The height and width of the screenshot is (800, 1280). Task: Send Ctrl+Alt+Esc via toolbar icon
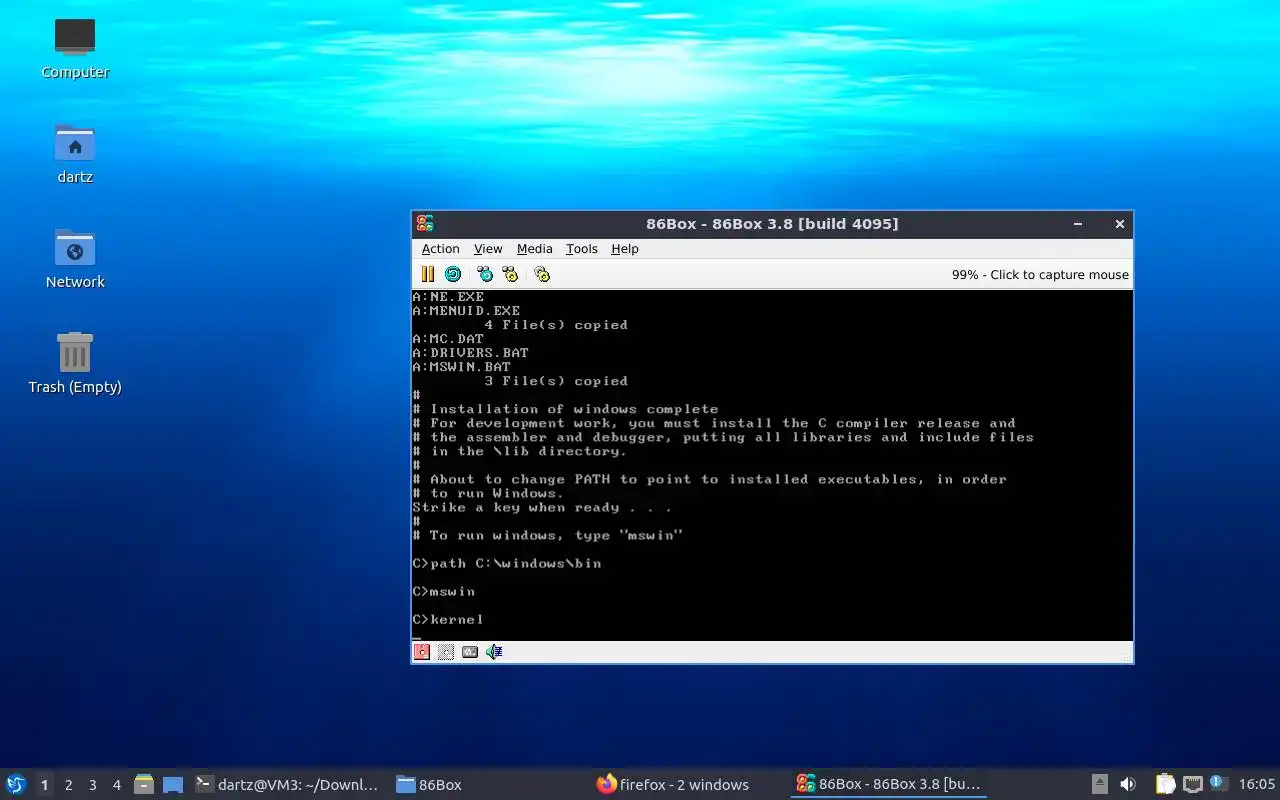(x=510, y=274)
